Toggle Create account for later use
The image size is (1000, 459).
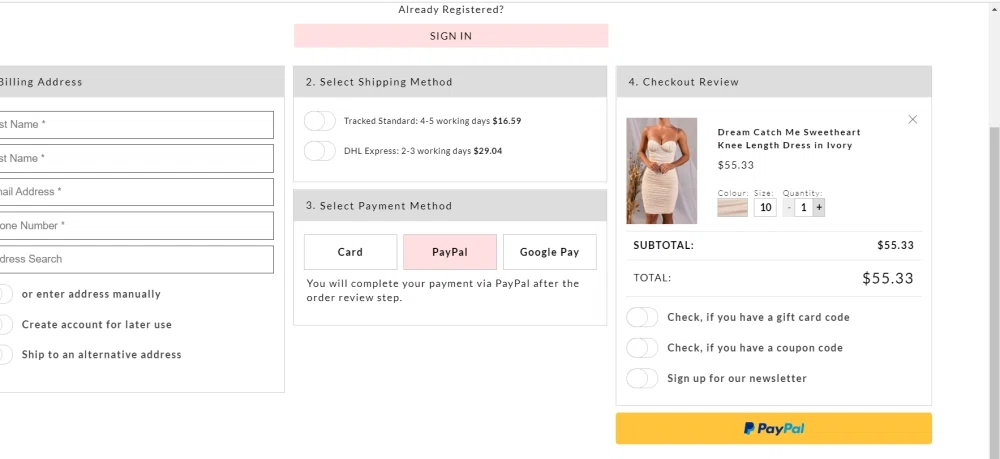[6, 325]
